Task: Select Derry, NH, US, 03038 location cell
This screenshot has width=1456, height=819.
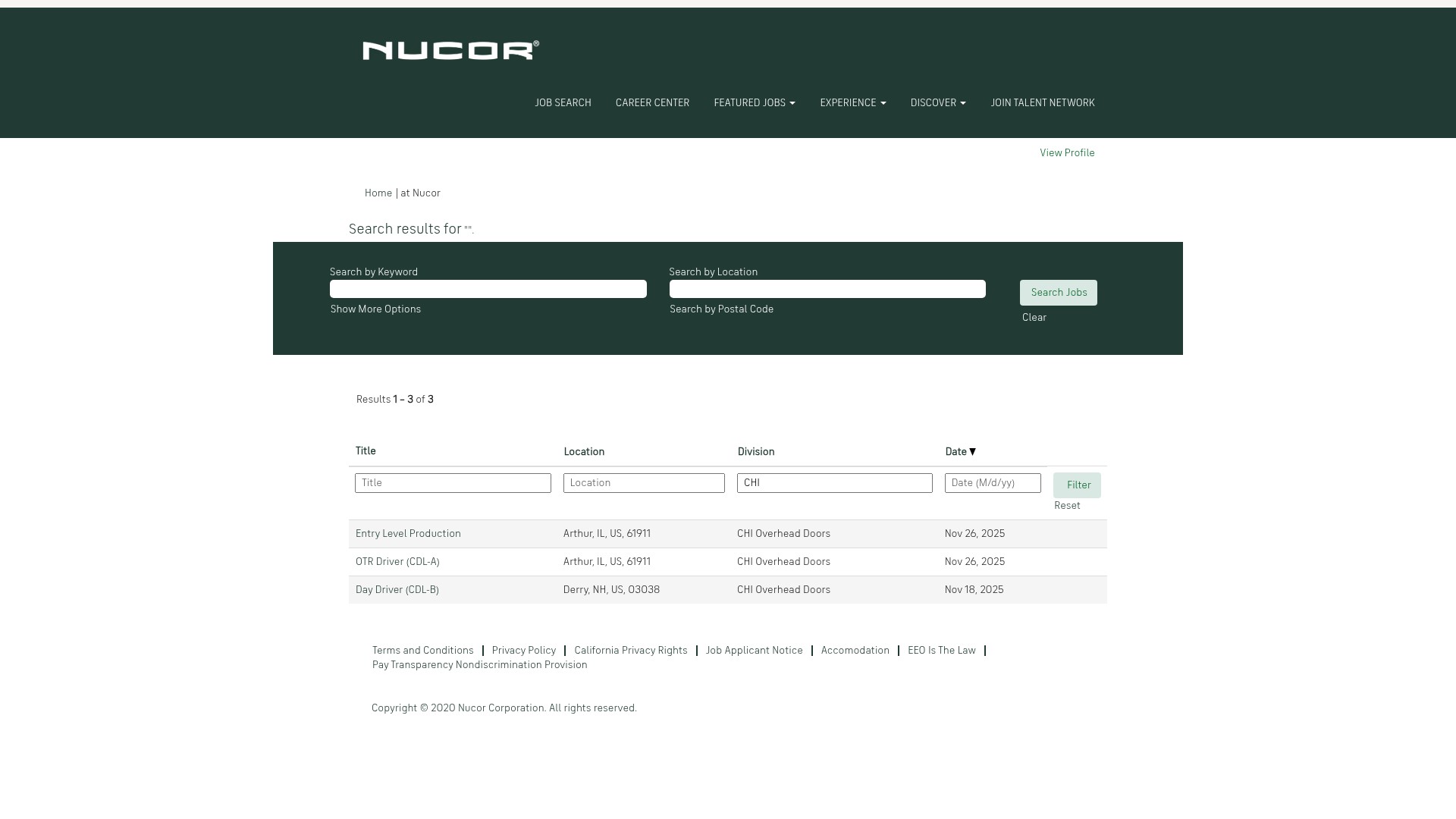Action: (611, 590)
